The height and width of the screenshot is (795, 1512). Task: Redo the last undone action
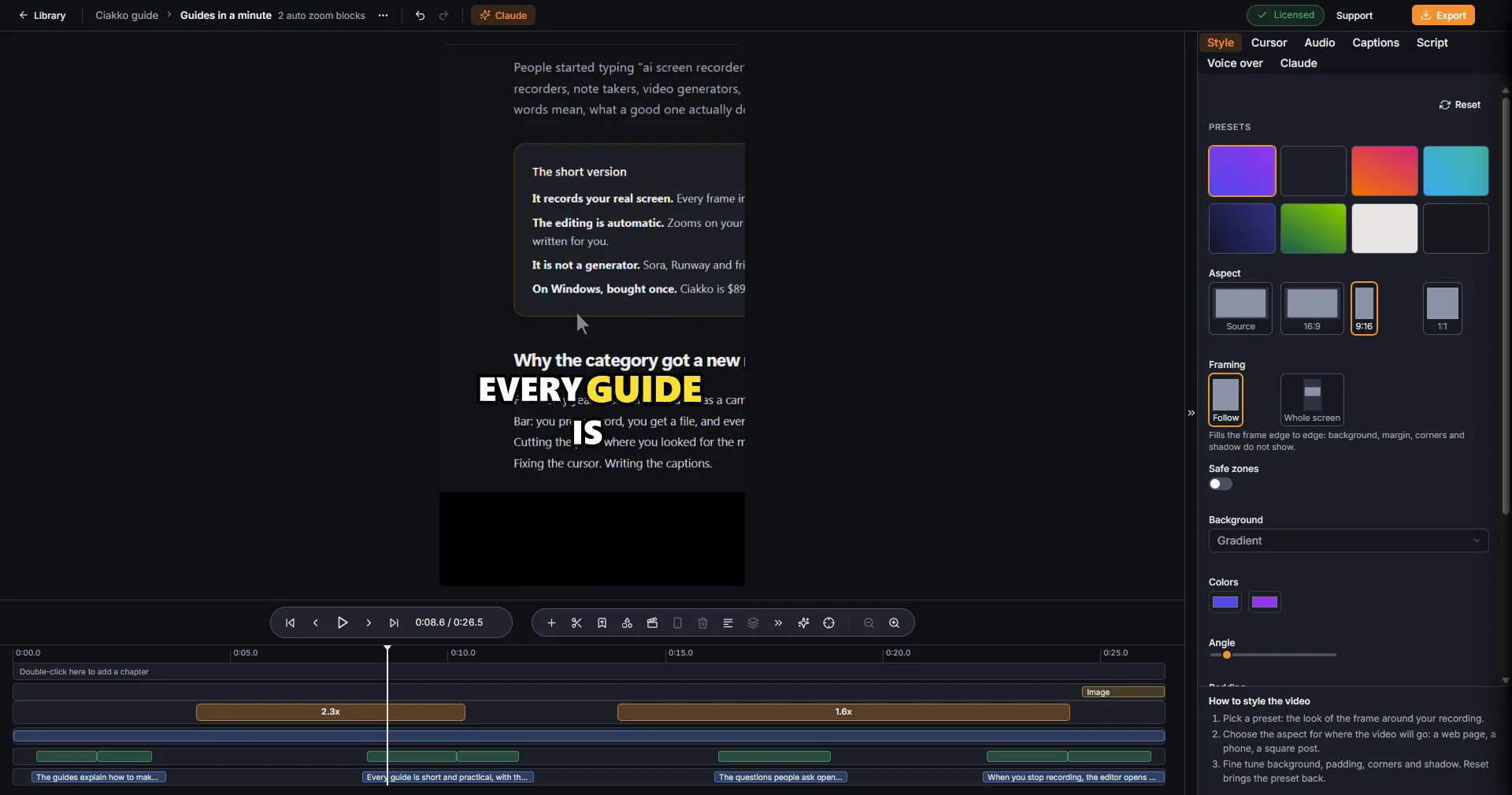point(443,15)
